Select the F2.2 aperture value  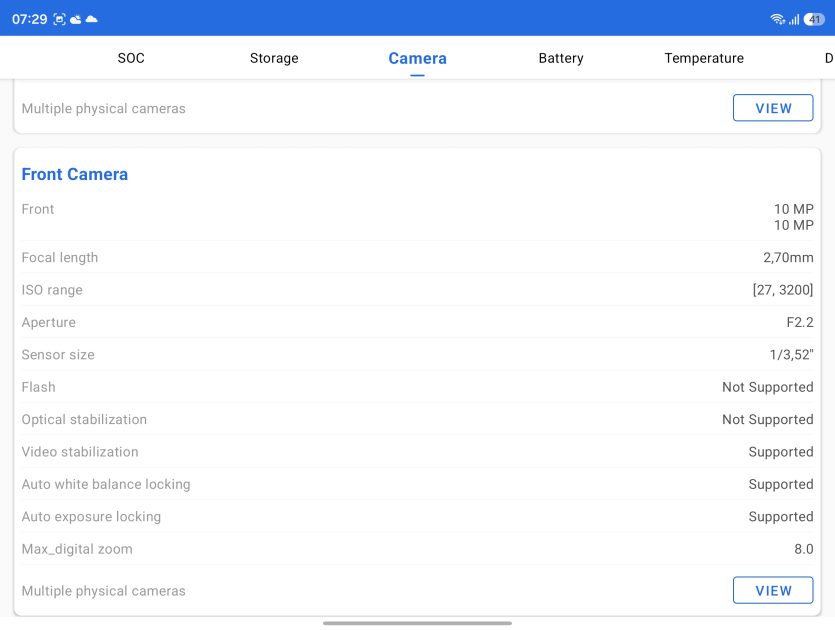(800, 322)
